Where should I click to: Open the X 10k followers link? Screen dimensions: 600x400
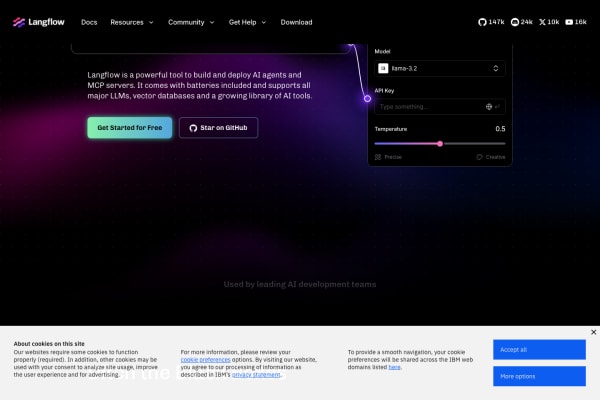(549, 22)
